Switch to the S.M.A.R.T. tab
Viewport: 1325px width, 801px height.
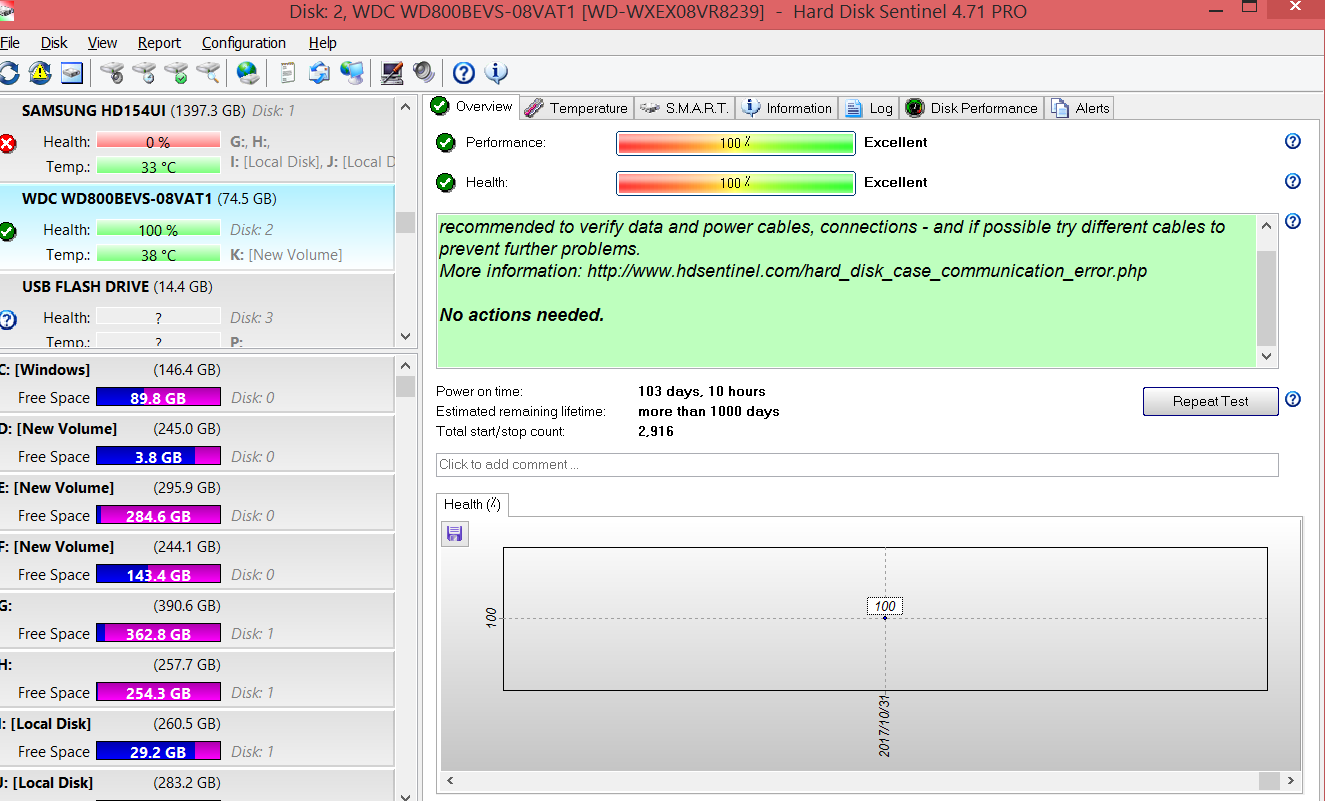pos(685,108)
